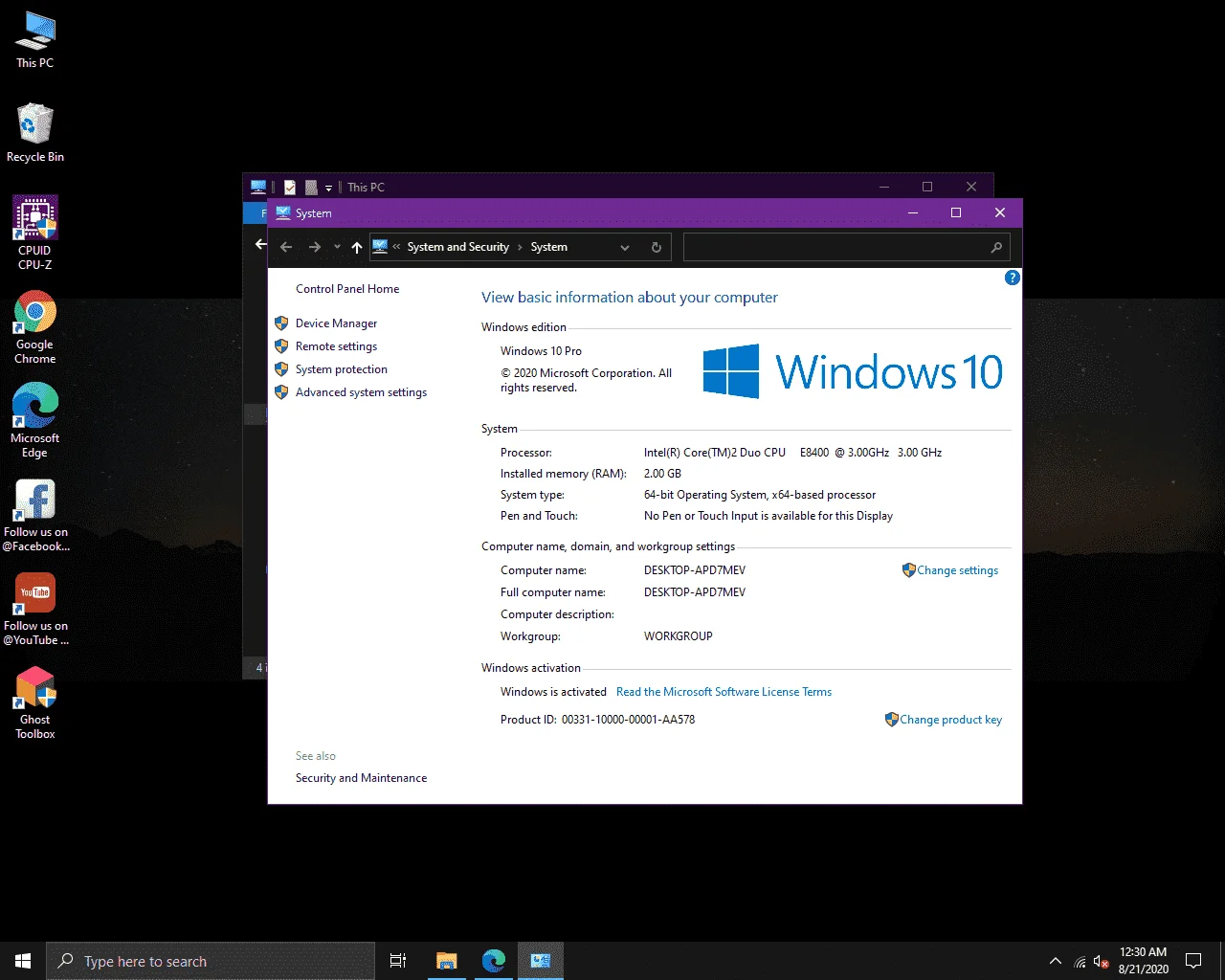Image resolution: width=1225 pixels, height=980 pixels.
Task: Open Advanced system settings link
Action: pos(361,392)
